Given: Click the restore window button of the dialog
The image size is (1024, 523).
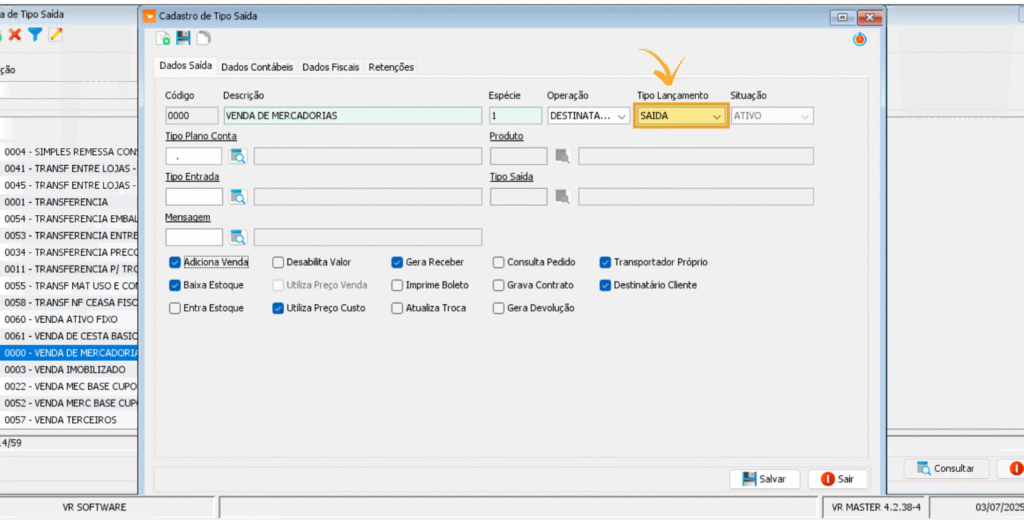Looking at the screenshot, I should pos(842,17).
